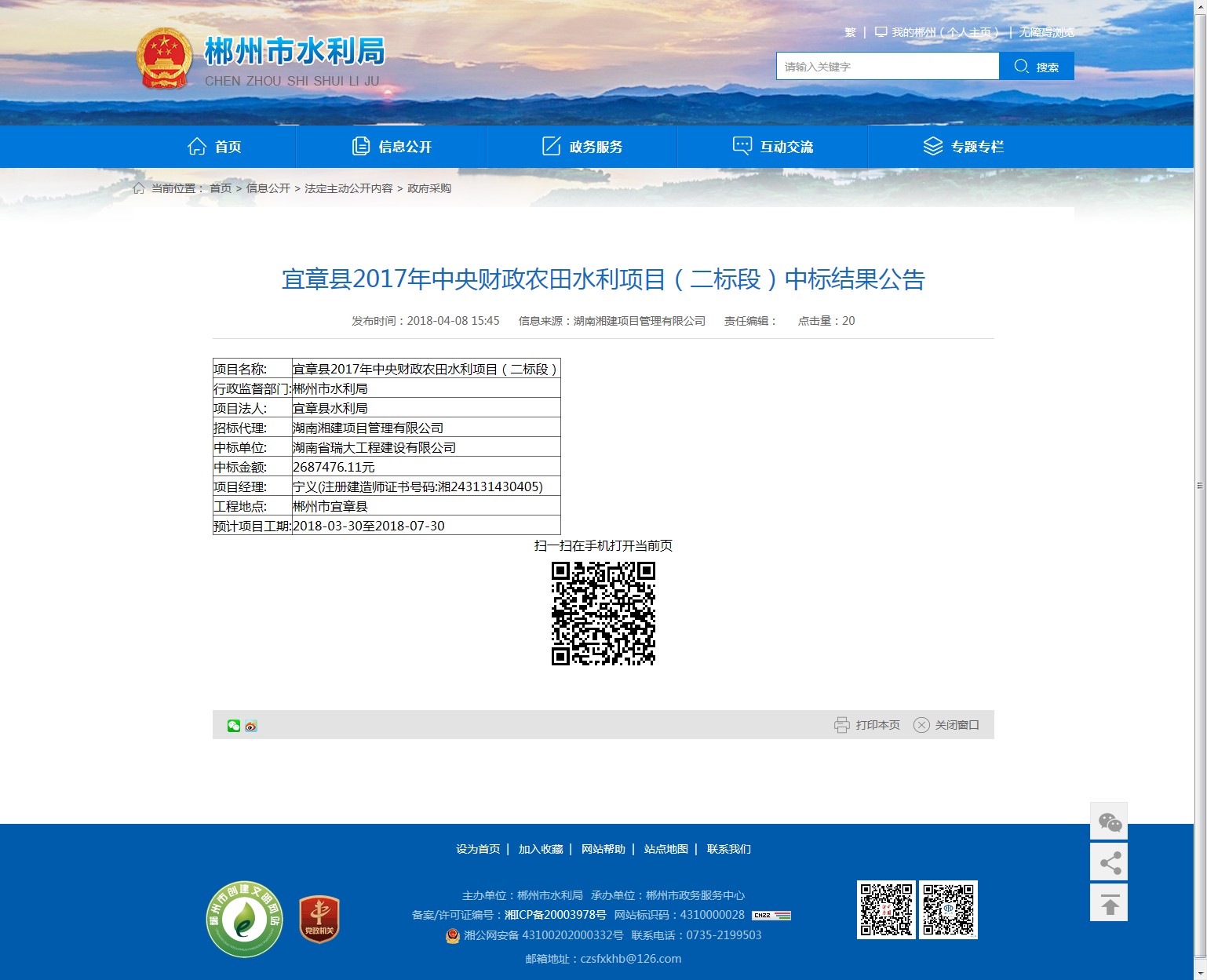Click the 郴州市水利局 site title
Screen dimensions: 1207x980
pyautogui.click(x=294, y=52)
